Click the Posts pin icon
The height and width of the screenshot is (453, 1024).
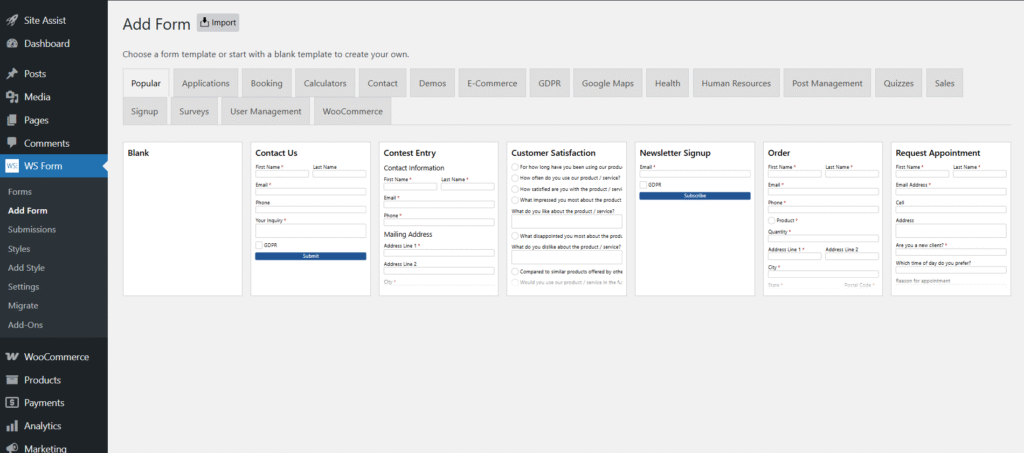coord(12,74)
